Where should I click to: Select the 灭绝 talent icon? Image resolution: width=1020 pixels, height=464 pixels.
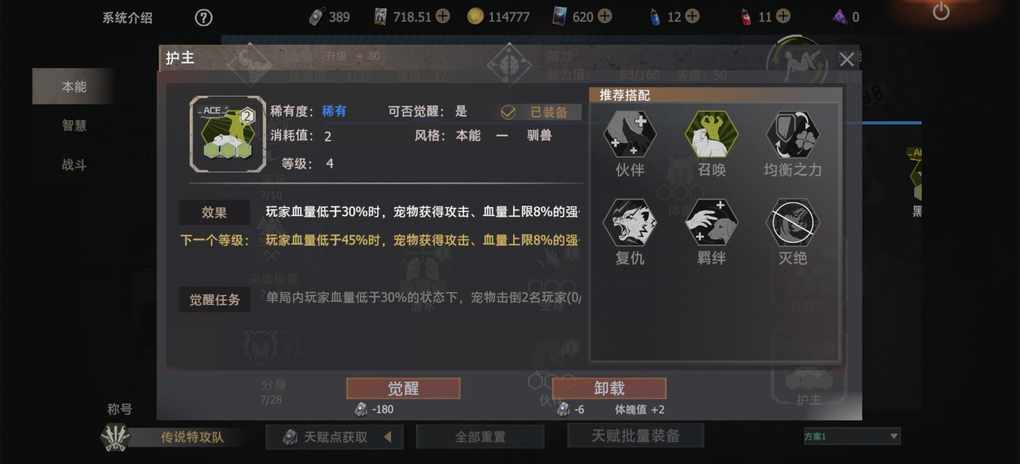coord(793,223)
